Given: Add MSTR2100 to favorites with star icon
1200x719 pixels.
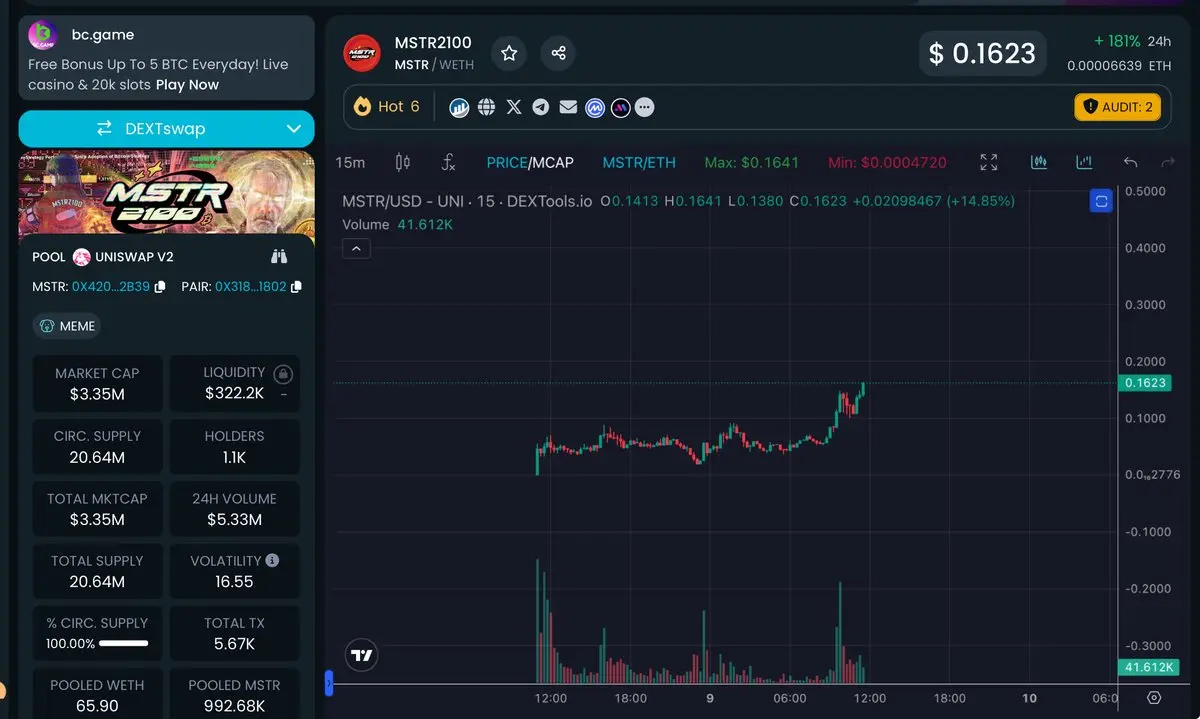Looking at the screenshot, I should pyautogui.click(x=509, y=53).
